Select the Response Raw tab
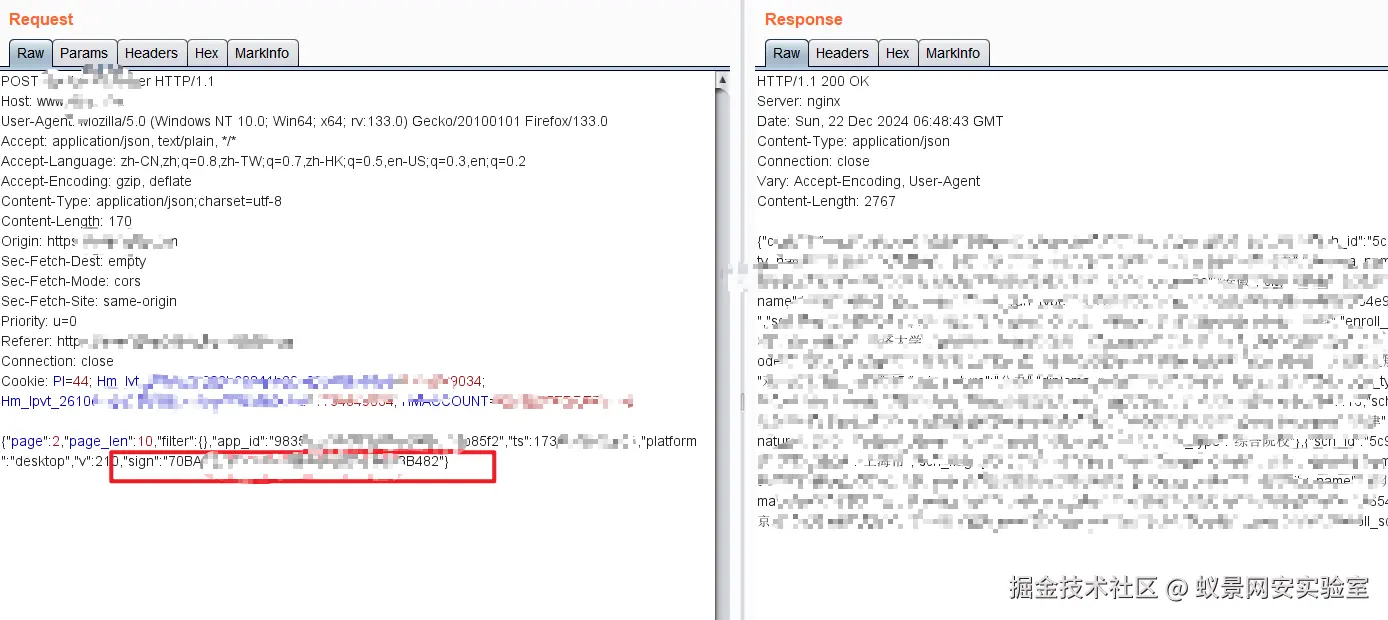This screenshot has width=1388, height=620. (787, 53)
